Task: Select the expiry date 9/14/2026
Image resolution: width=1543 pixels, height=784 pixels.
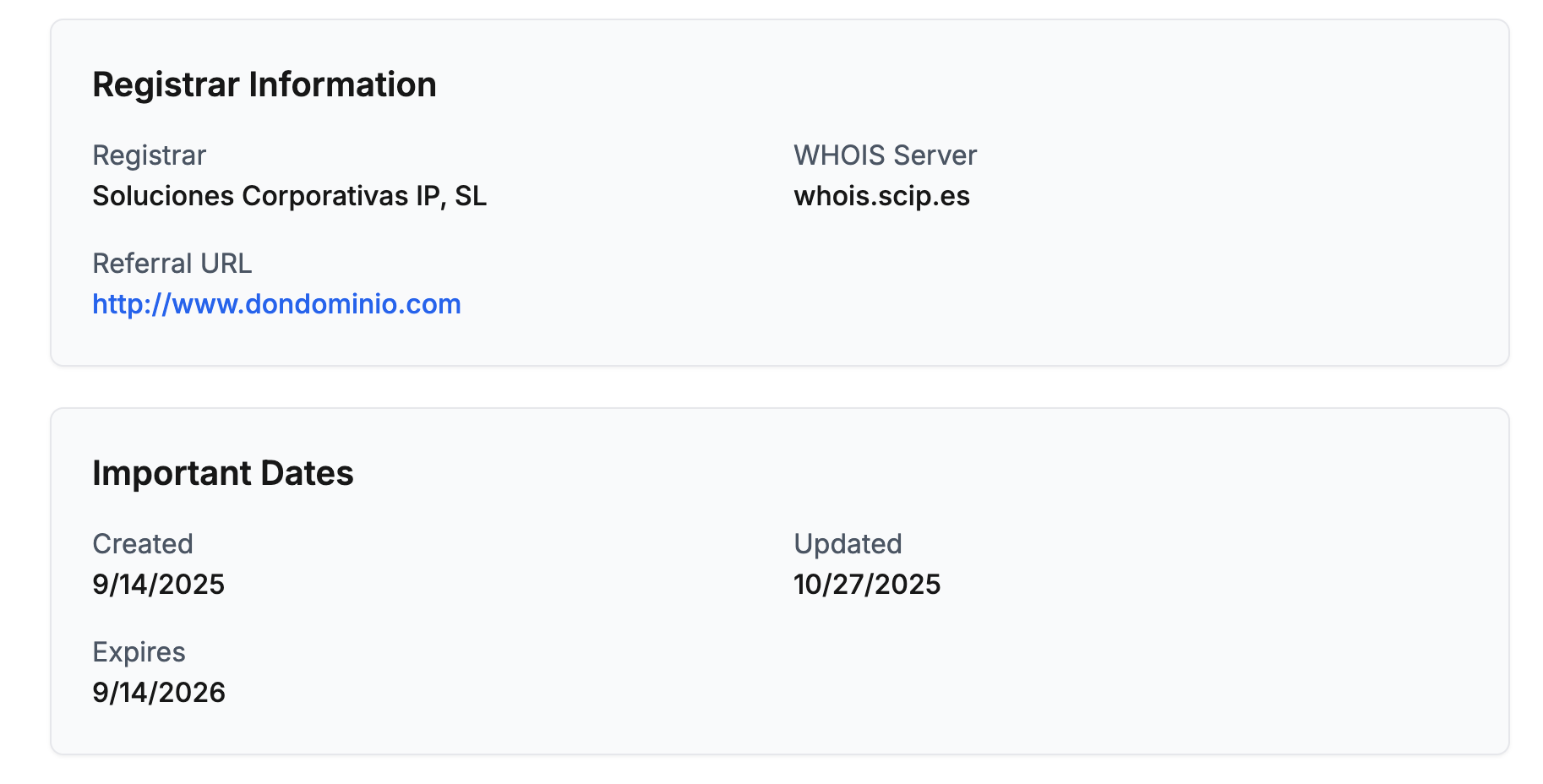Action: click(x=158, y=693)
